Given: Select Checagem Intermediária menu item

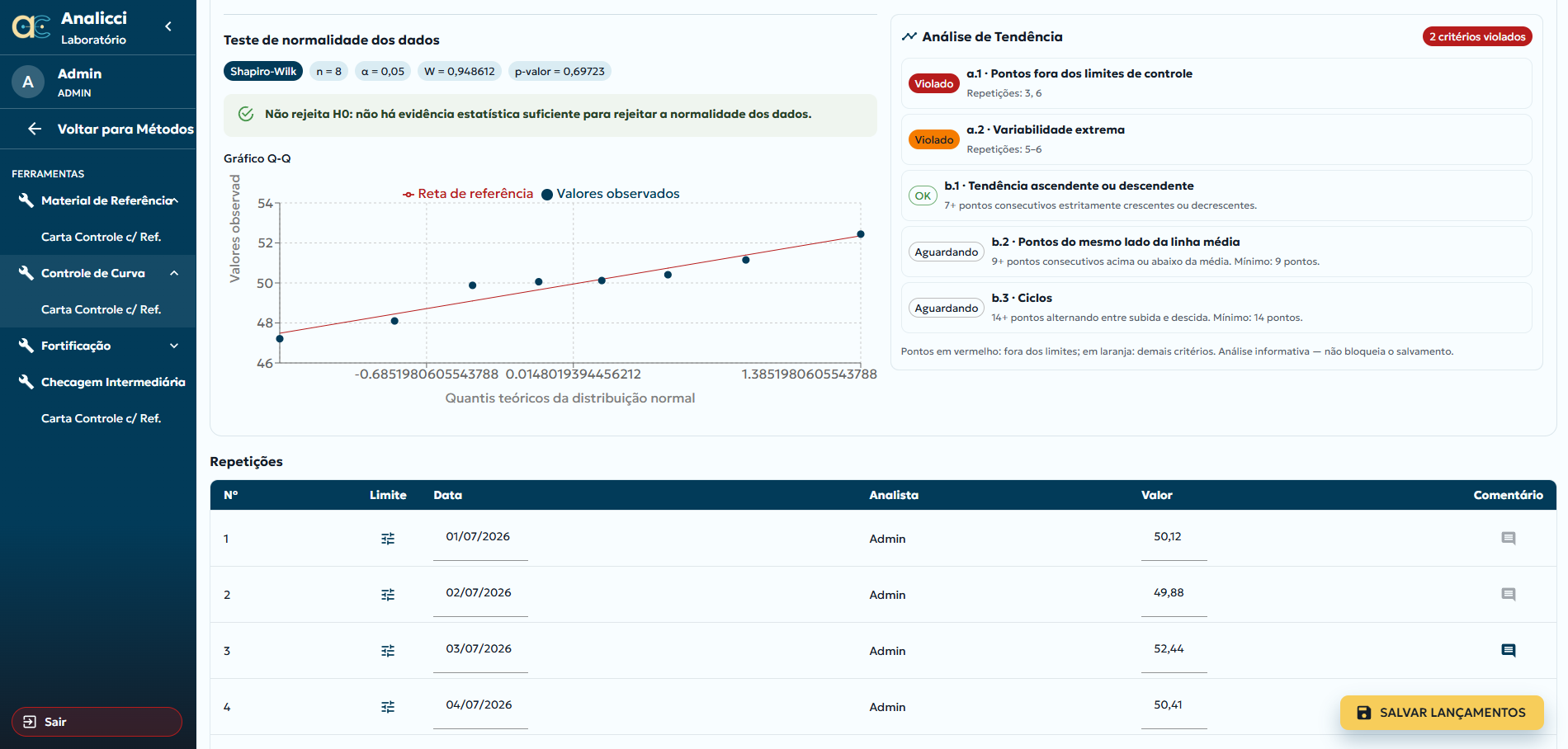Looking at the screenshot, I should click(x=98, y=382).
